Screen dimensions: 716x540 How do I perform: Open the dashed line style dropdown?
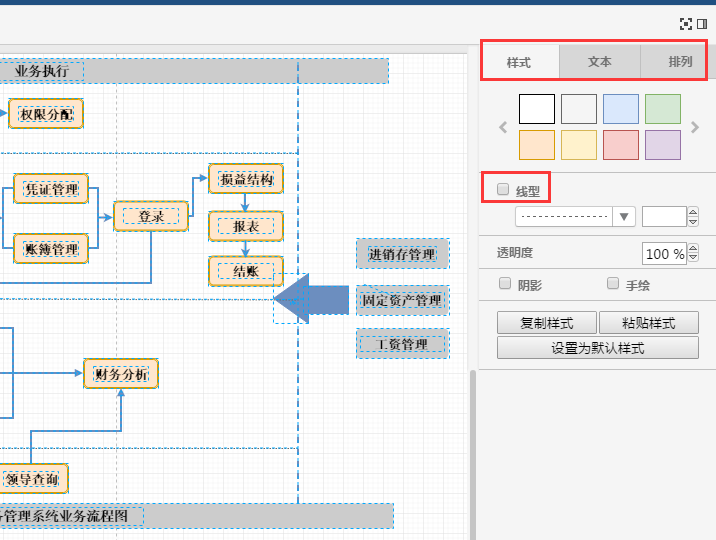(575, 216)
